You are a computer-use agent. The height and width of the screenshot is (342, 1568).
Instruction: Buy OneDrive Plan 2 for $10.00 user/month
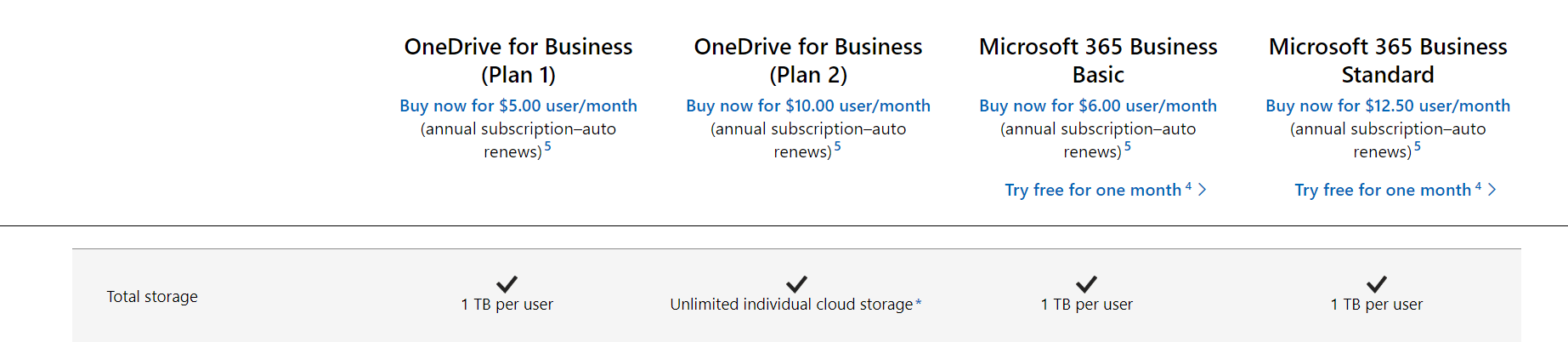tap(808, 105)
